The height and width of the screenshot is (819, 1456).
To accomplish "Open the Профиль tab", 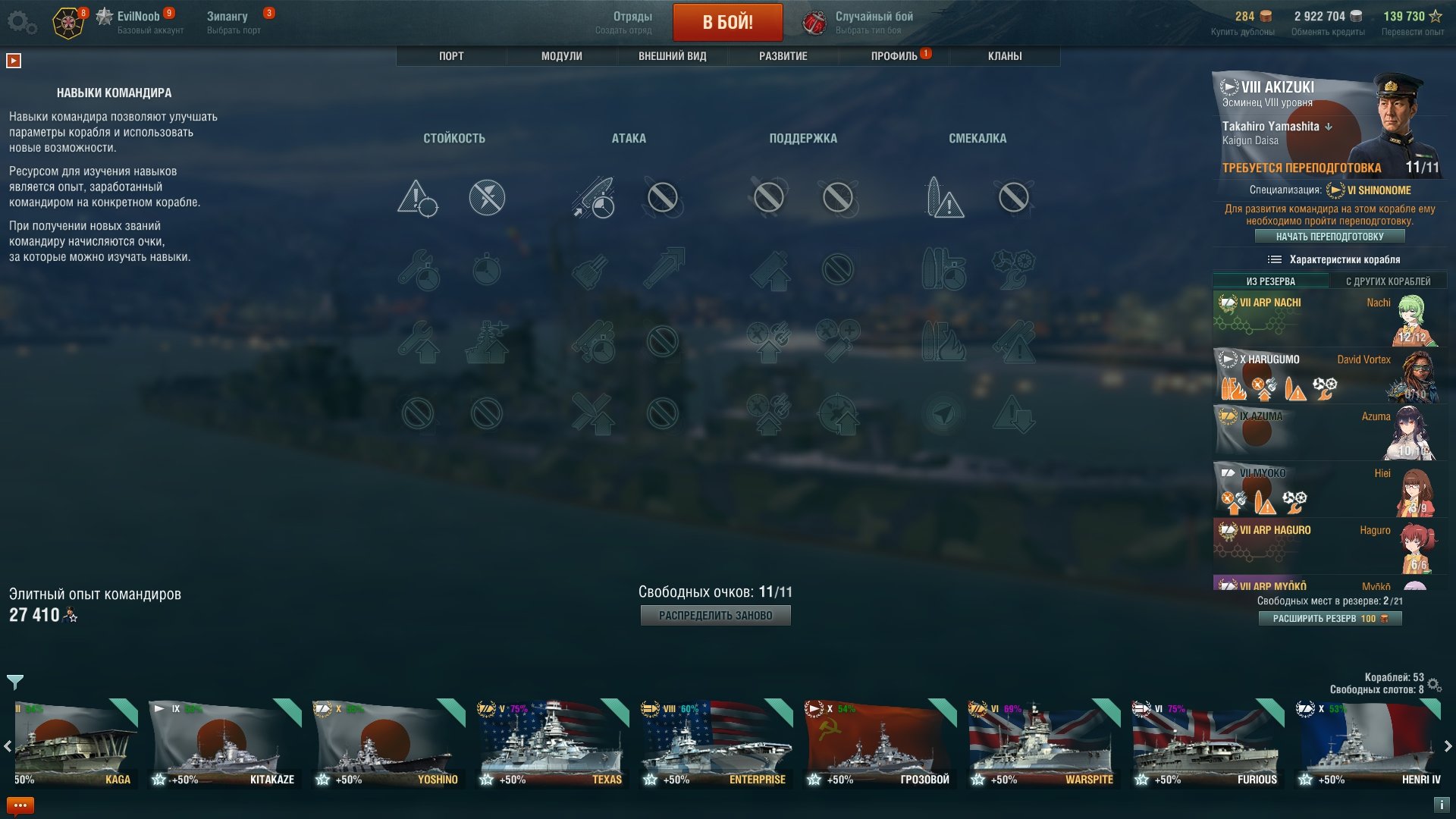I will [894, 56].
